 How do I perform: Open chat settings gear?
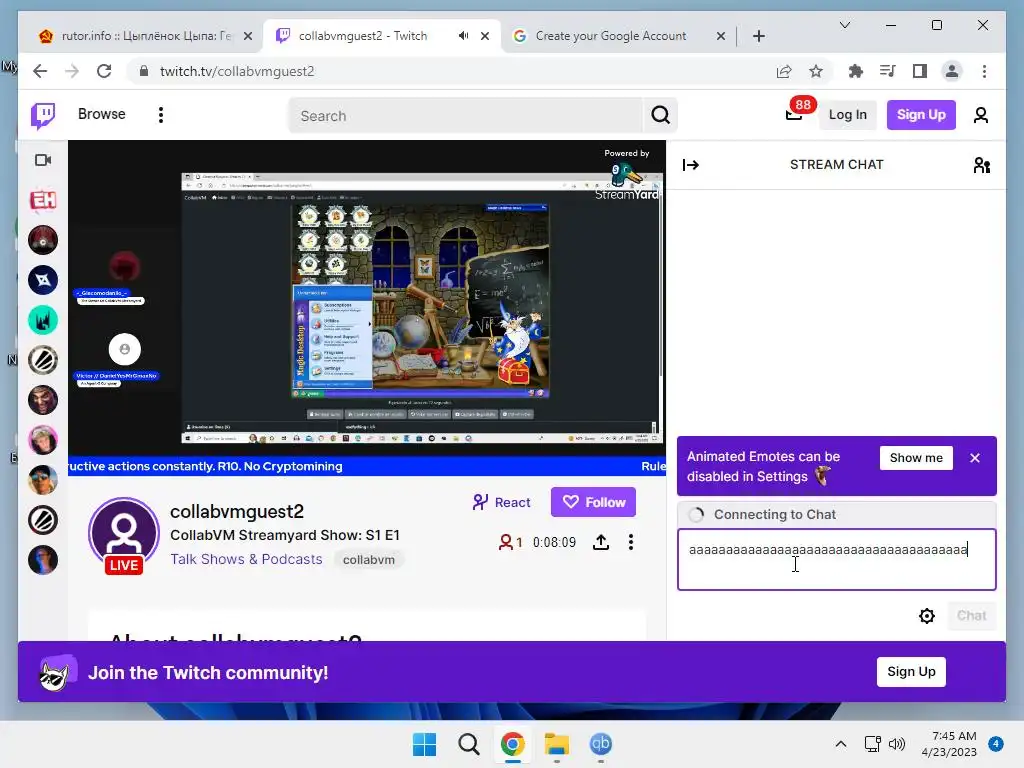point(927,616)
